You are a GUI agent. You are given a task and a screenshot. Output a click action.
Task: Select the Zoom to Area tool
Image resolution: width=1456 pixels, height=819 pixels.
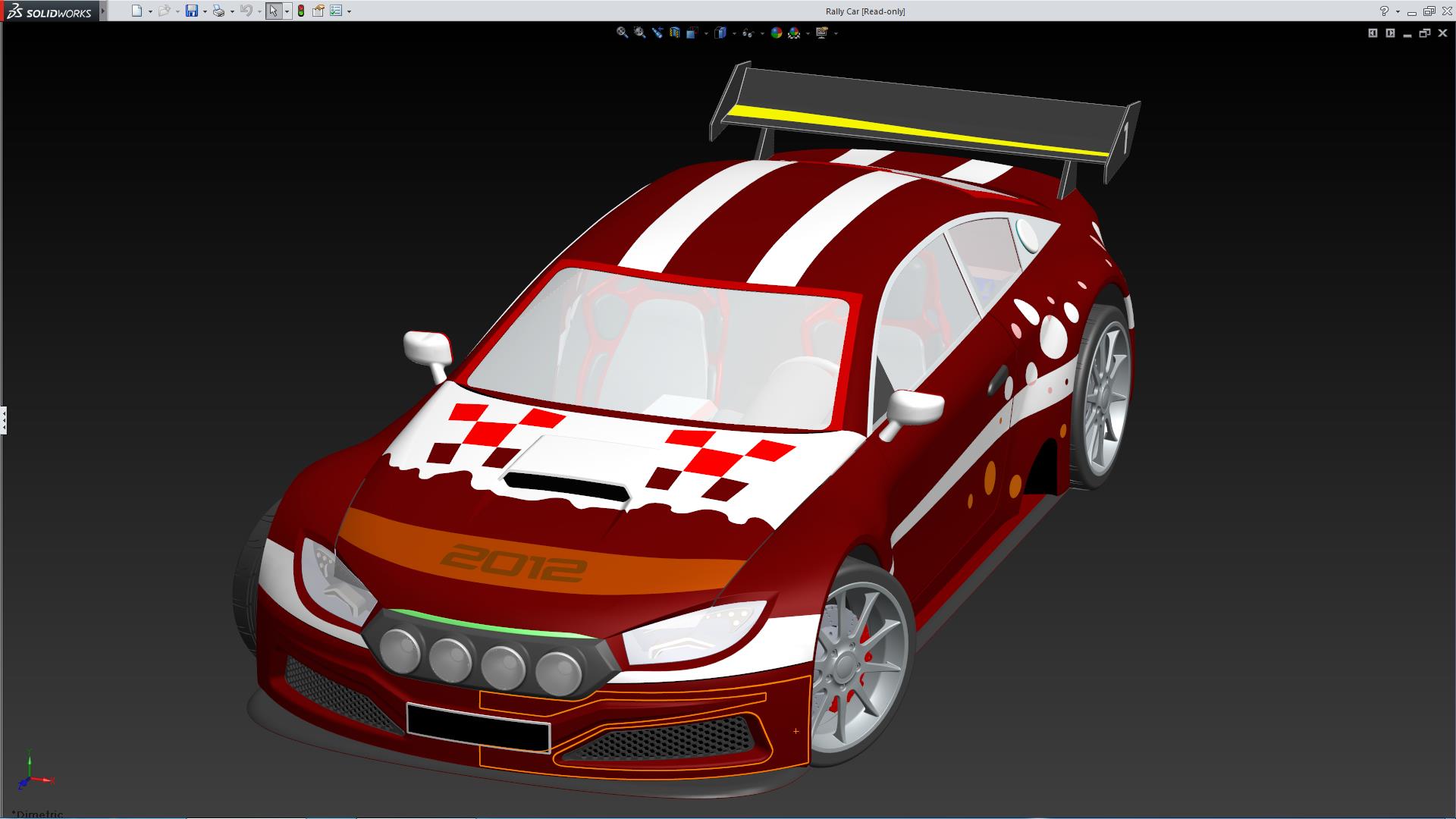[640, 33]
